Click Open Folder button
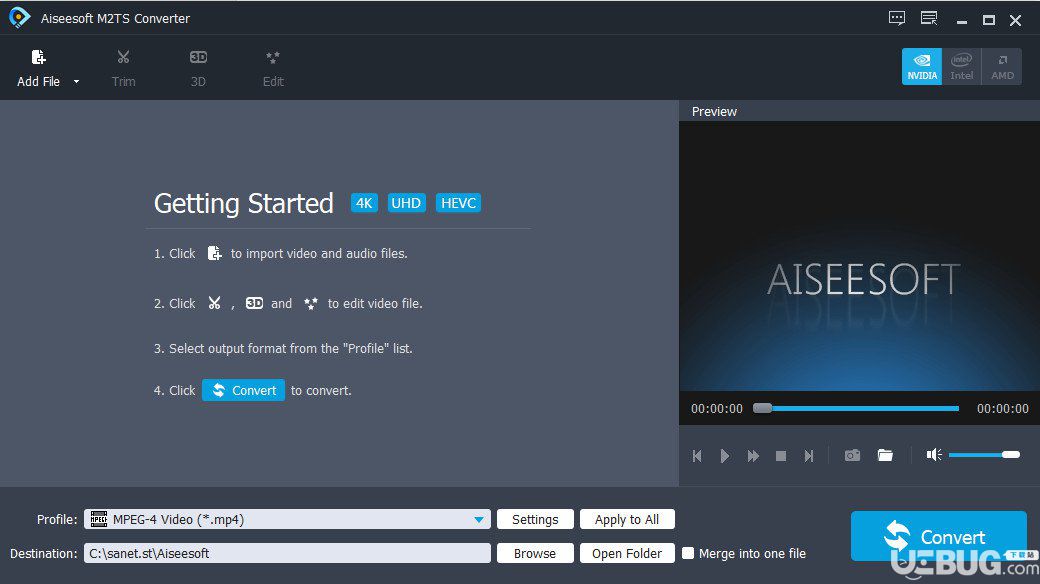The height and width of the screenshot is (584, 1040). [627, 553]
